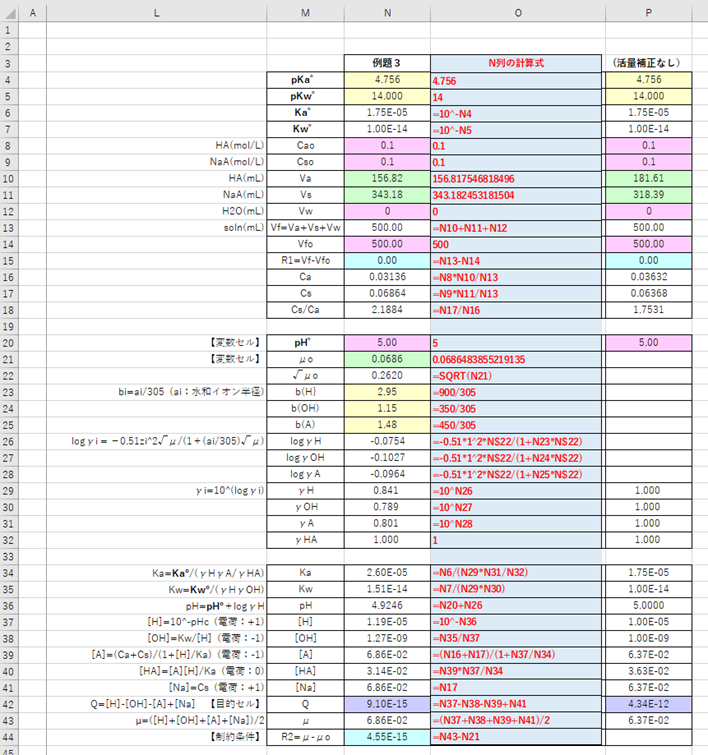Click cell 156.817546818496

point(516,179)
